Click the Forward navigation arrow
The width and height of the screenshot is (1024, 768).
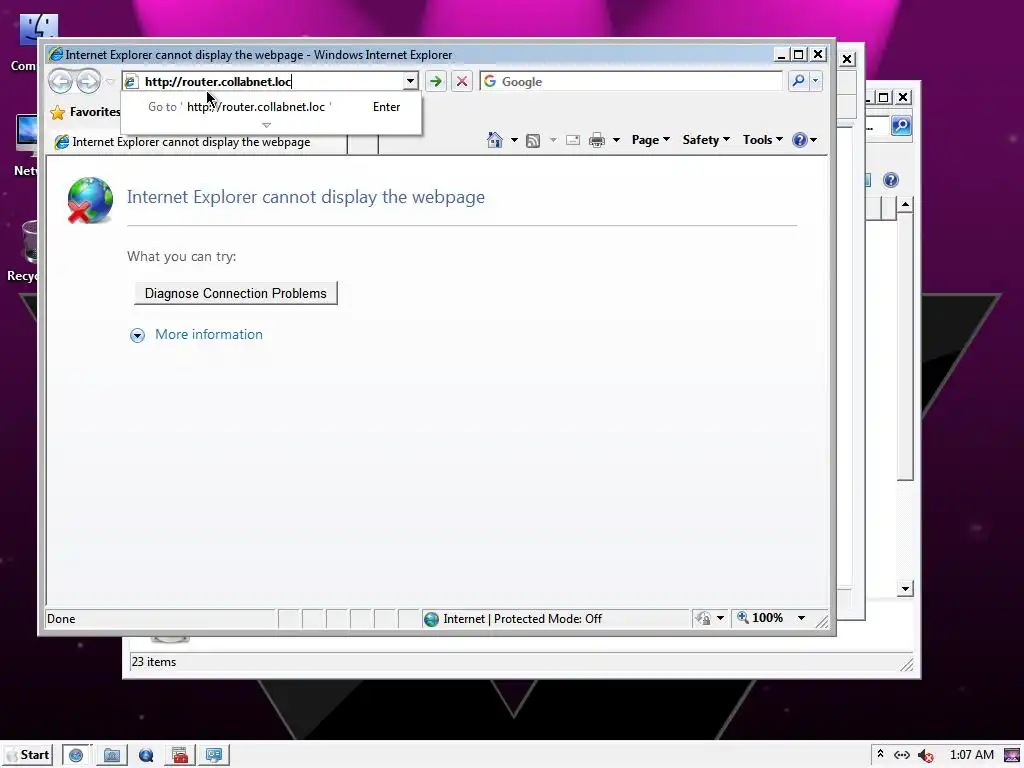pos(88,82)
